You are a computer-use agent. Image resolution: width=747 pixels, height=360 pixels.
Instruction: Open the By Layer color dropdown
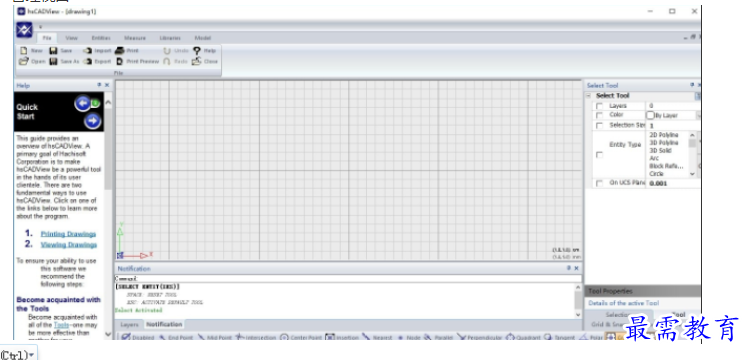coord(698,115)
